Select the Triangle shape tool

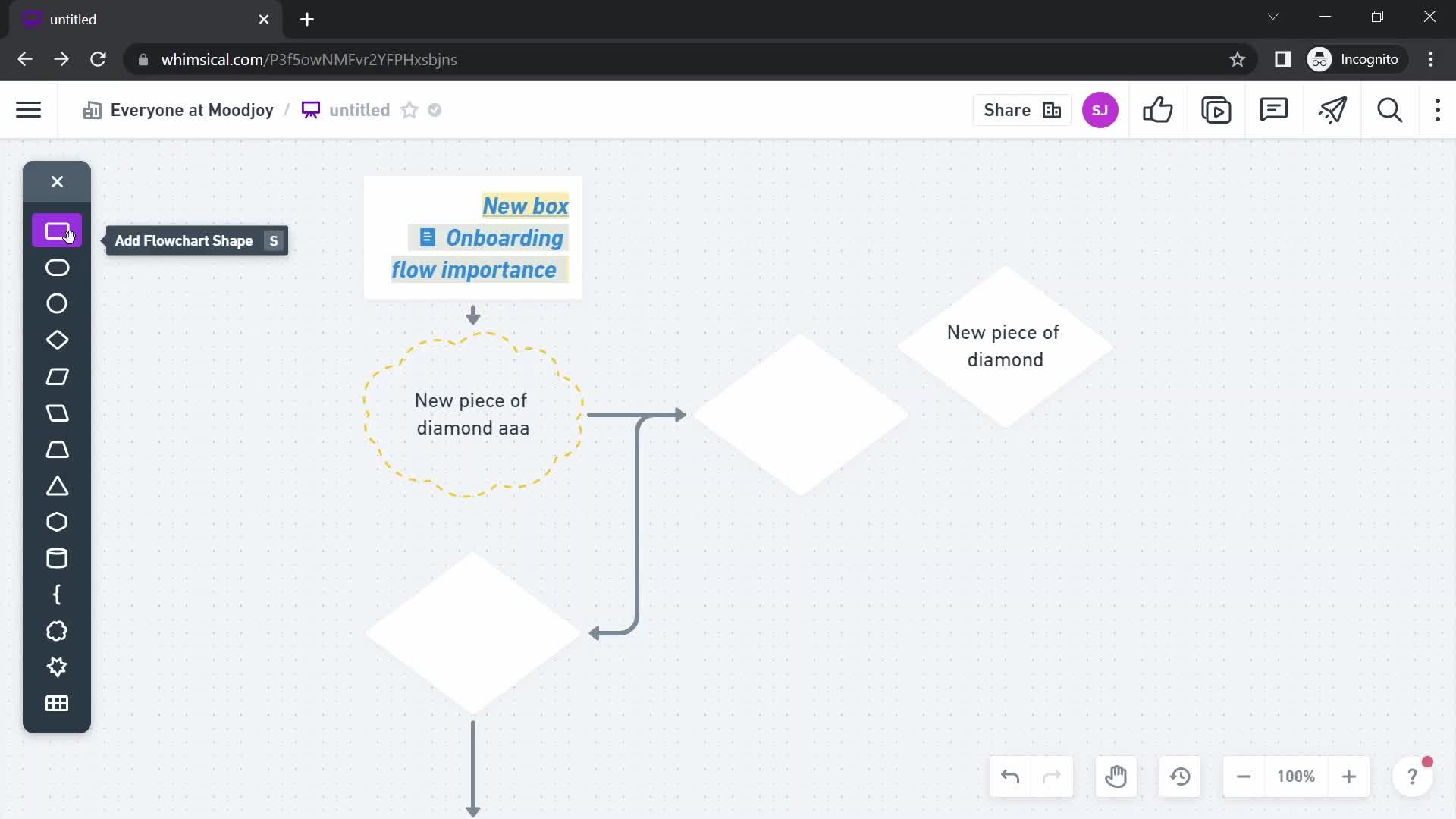point(57,485)
